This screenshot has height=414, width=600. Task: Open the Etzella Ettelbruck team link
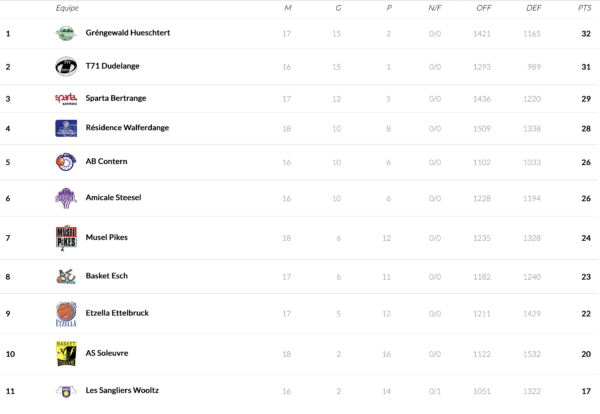point(117,313)
